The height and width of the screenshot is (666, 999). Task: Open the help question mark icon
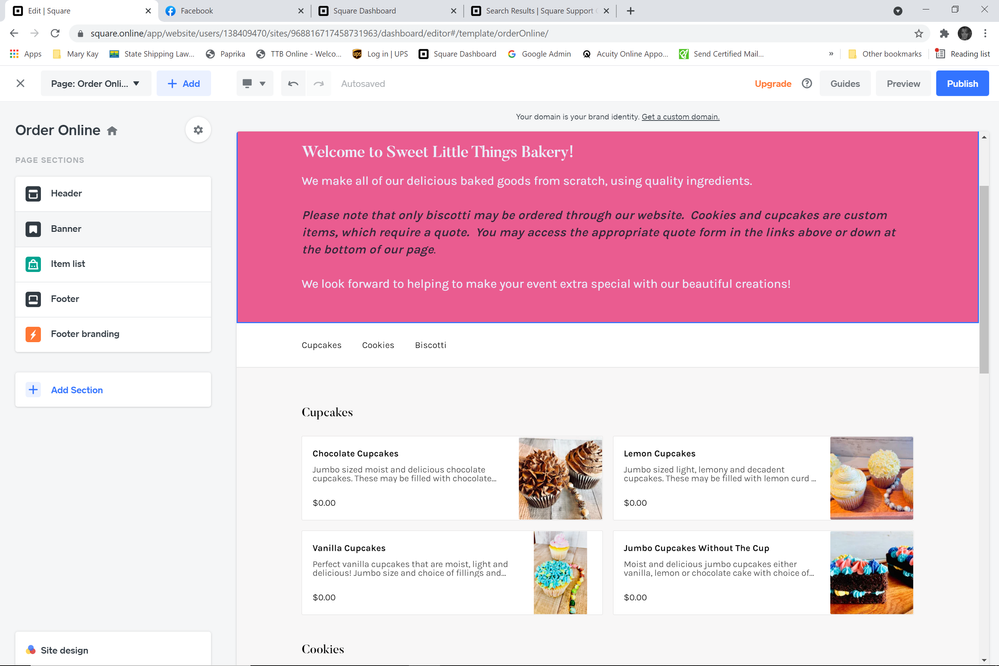click(x=807, y=84)
